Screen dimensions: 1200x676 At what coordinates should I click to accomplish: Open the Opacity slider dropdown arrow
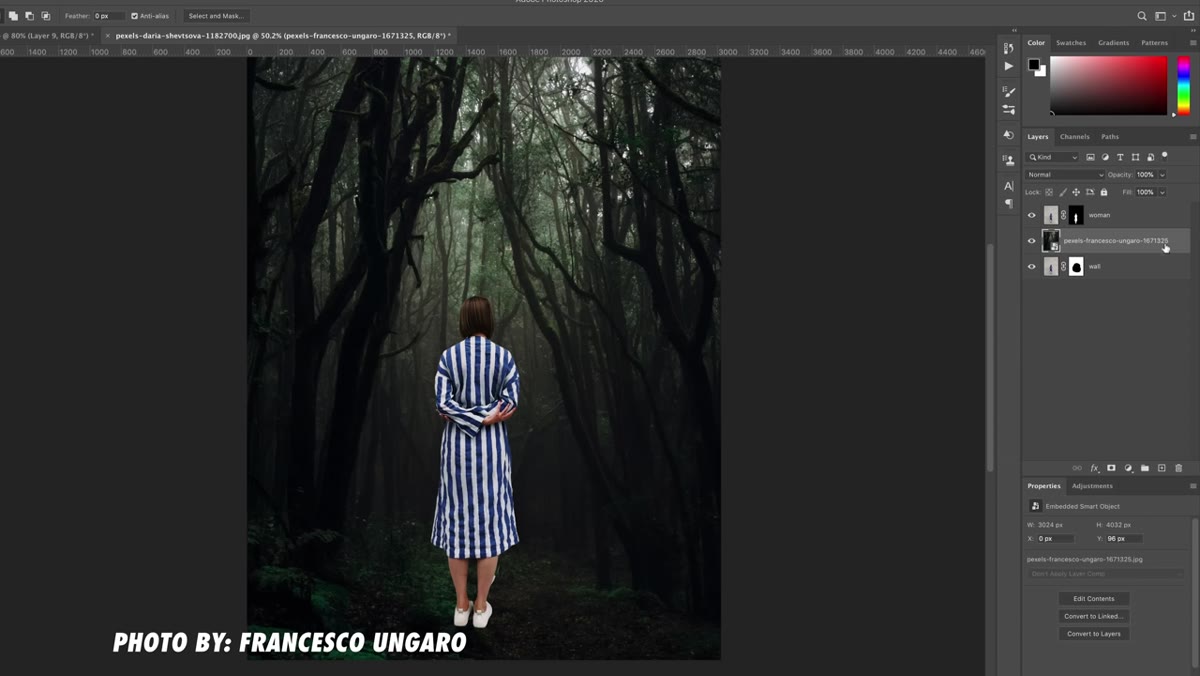1162,175
